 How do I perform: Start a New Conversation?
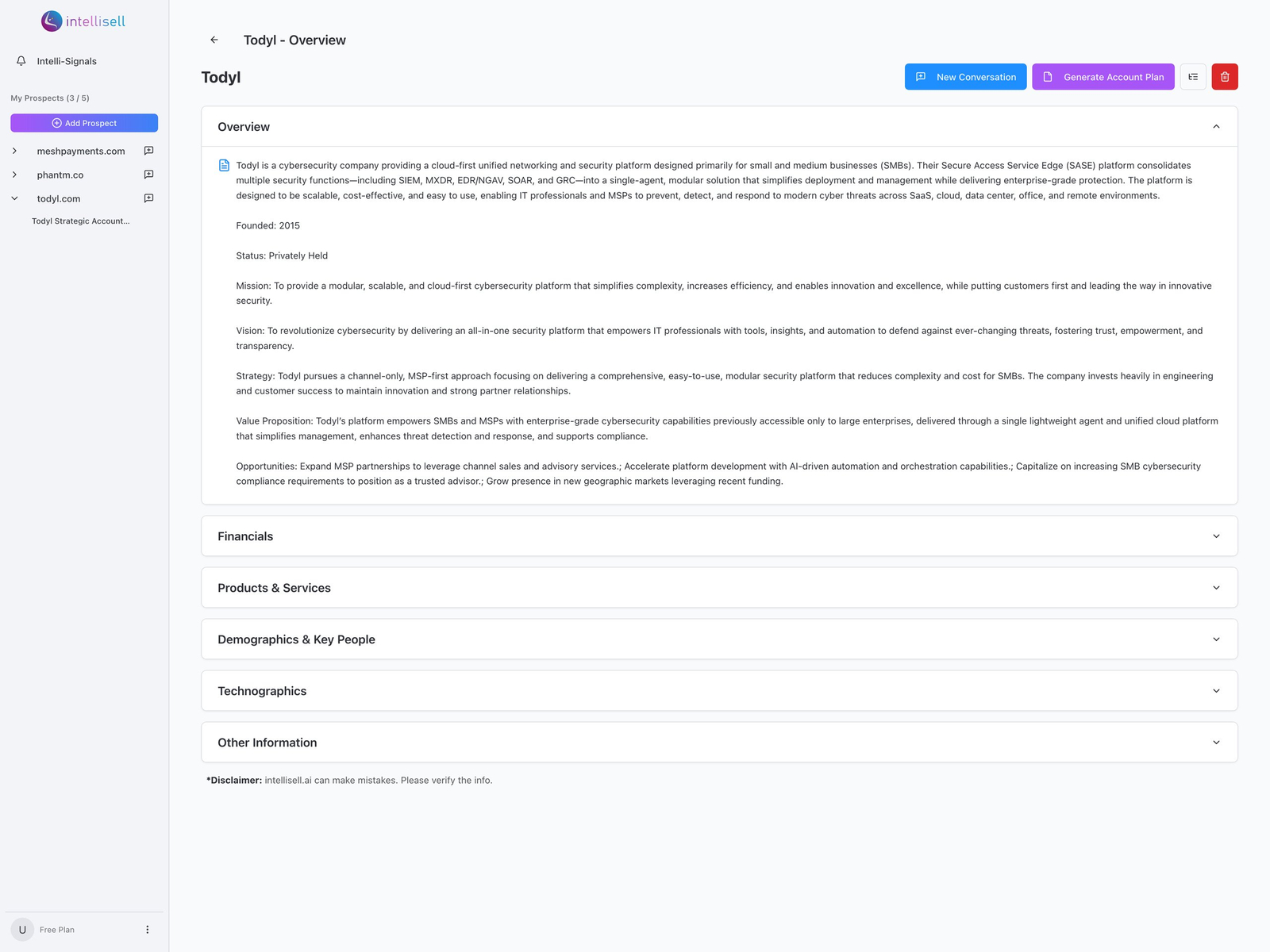tap(965, 77)
